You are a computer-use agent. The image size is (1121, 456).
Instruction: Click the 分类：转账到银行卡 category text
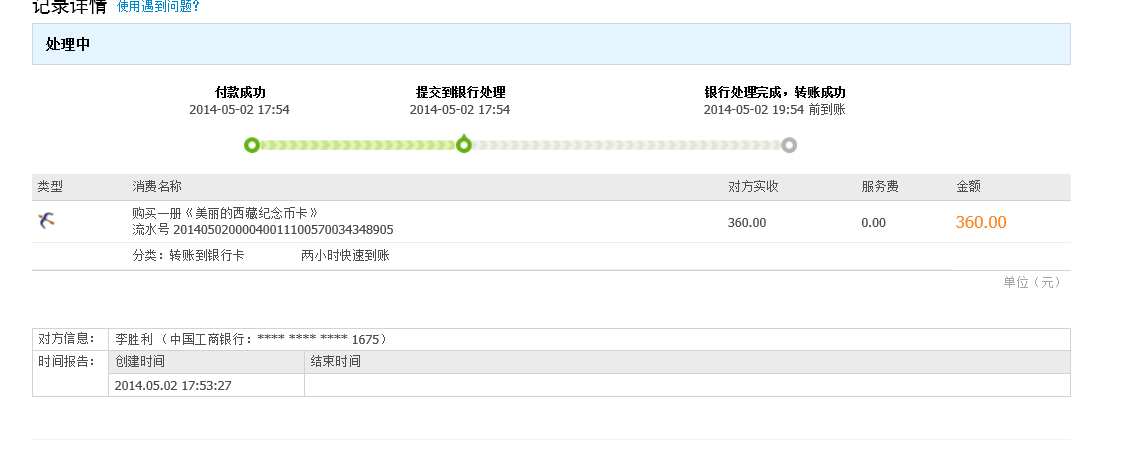[188, 256]
